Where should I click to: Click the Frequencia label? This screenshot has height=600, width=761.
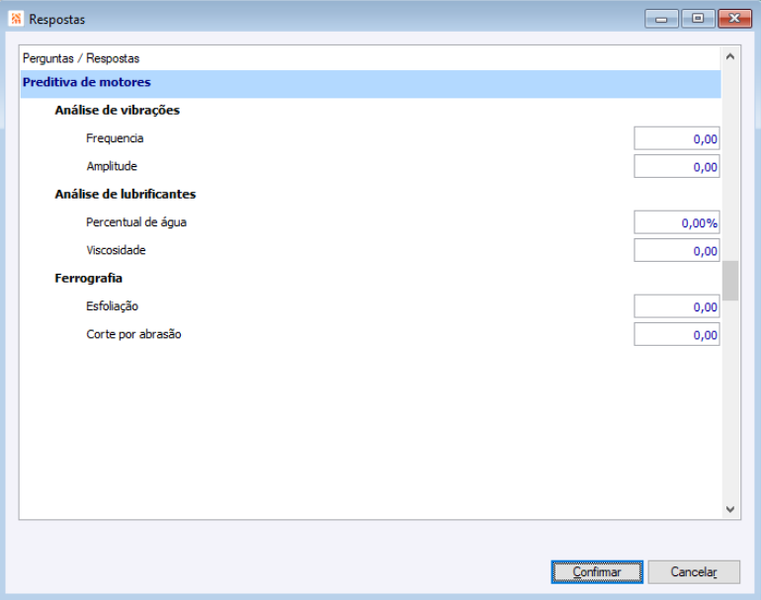pyautogui.click(x=115, y=138)
